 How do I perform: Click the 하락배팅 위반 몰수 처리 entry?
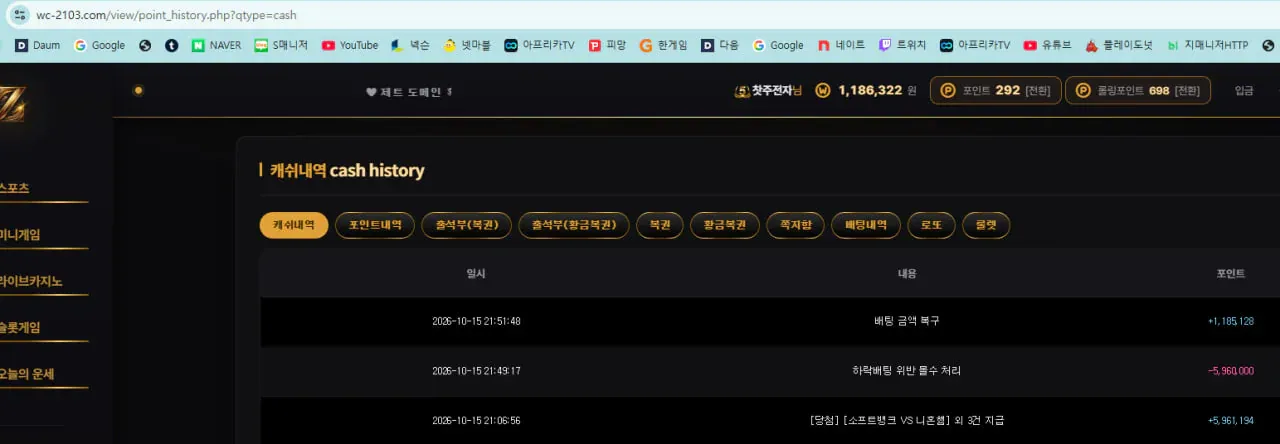coord(906,371)
